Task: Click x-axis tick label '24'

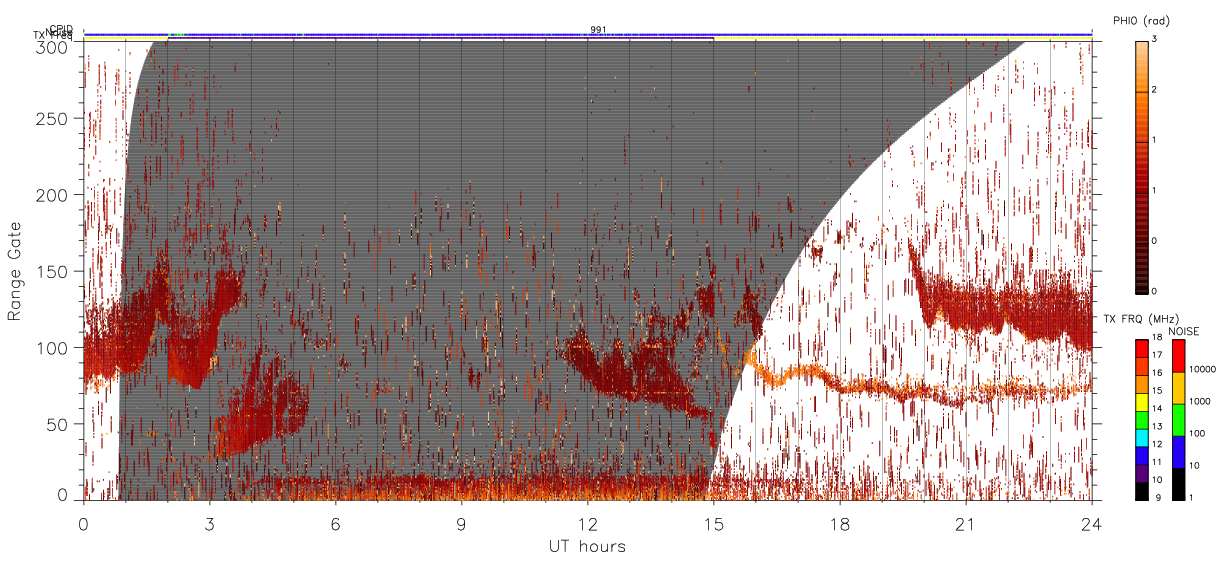Action: coord(1091,523)
